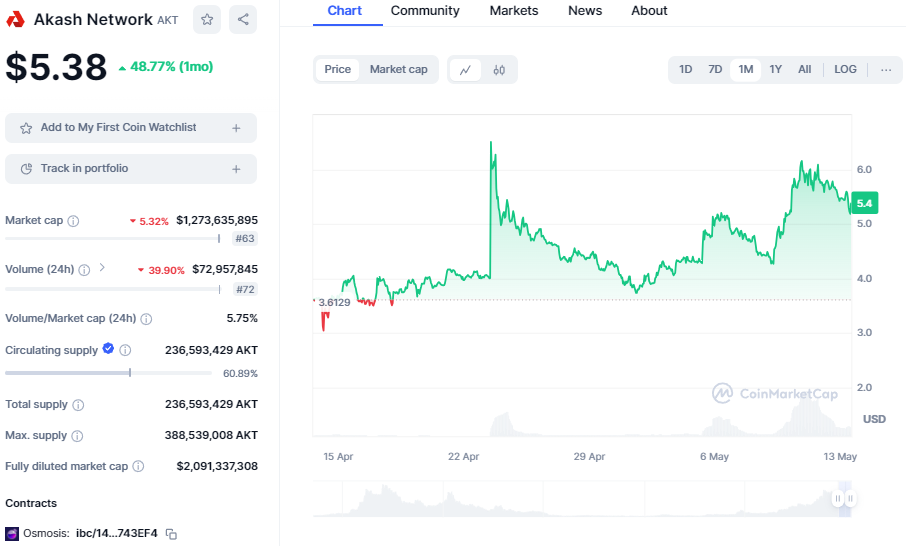Click the 5.75% volume ratio value
The width and height of the screenshot is (906, 546).
click(x=242, y=318)
